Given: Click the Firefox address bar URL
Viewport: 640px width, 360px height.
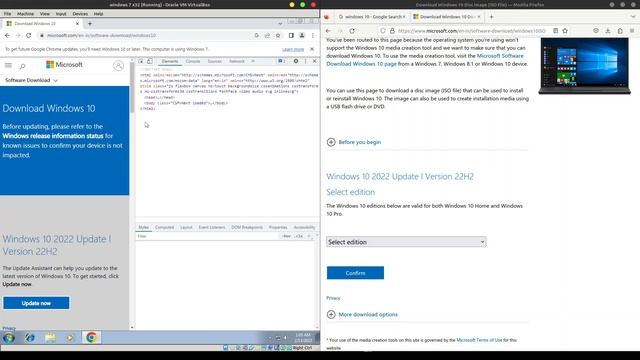Looking at the screenshot, I should tap(471, 31).
